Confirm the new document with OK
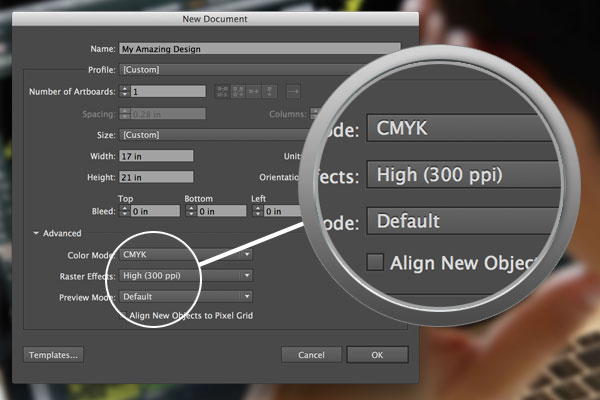 click(x=377, y=355)
